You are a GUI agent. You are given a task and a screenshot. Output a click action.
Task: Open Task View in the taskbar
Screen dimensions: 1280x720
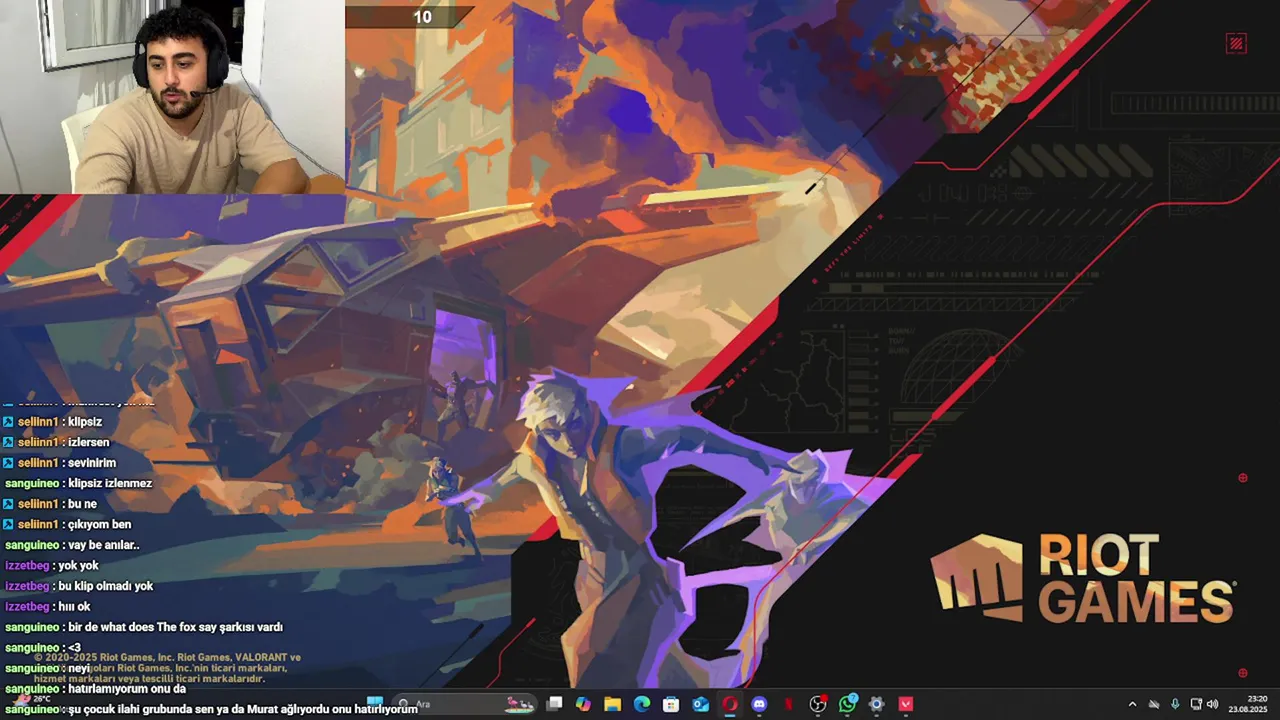(x=554, y=704)
